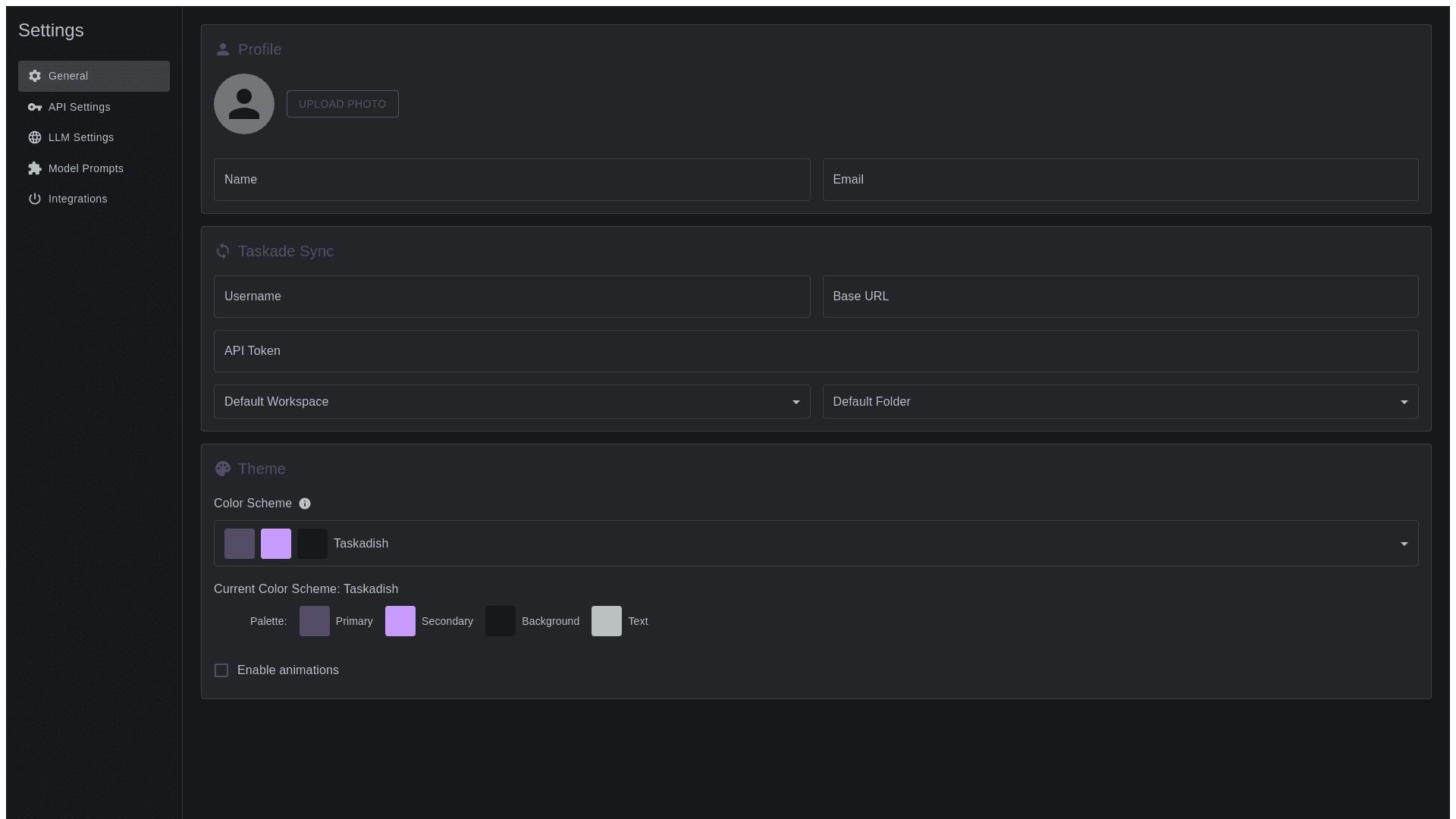Enable the animations checkbox
Screen dimensions: 1456x819
pyautogui.click(x=221, y=670)
